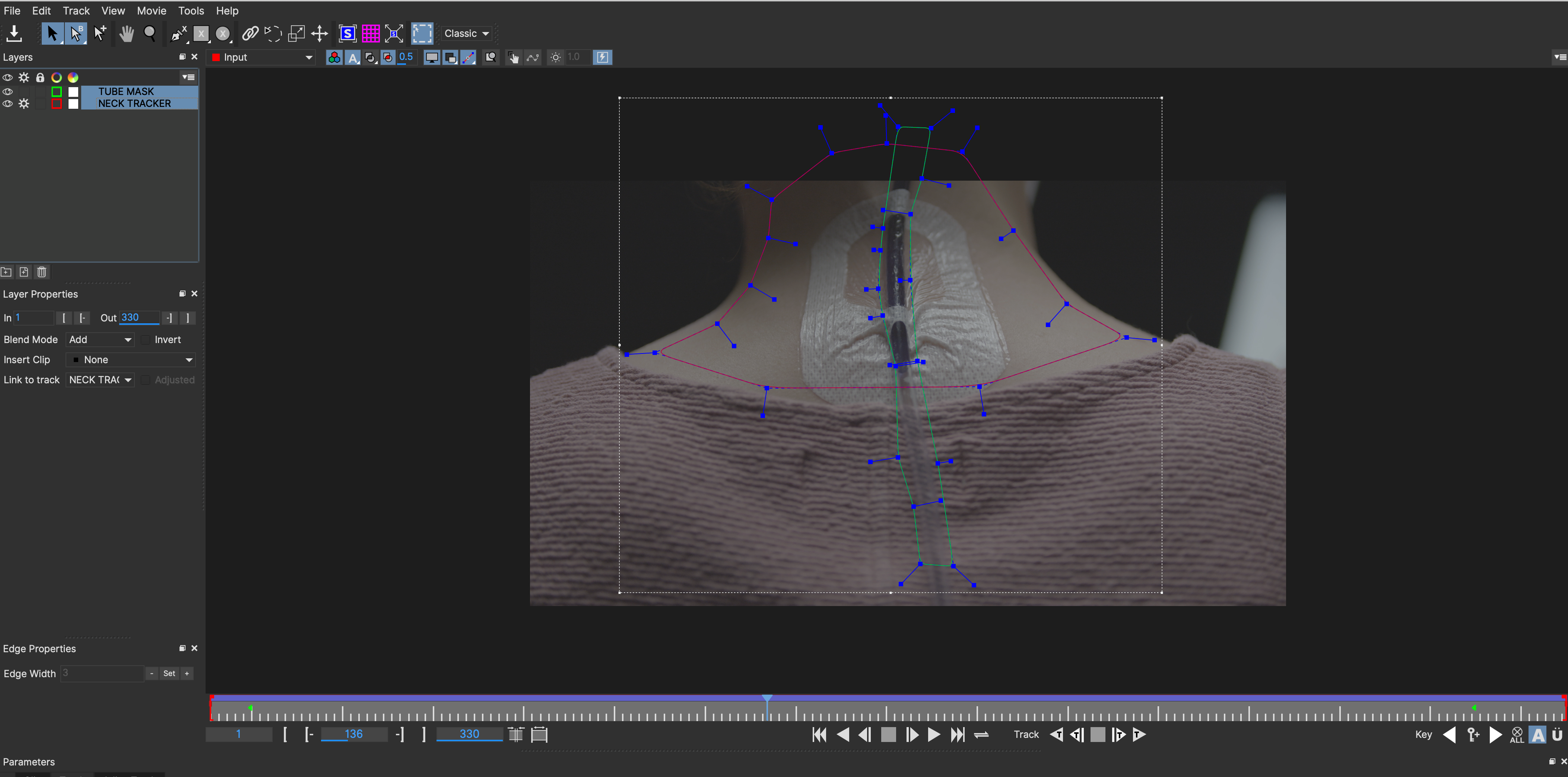Click the red color swatch of NECK TRACKER layer
This screenshot has width=1568, height=777.
click(x=57, y=104)
